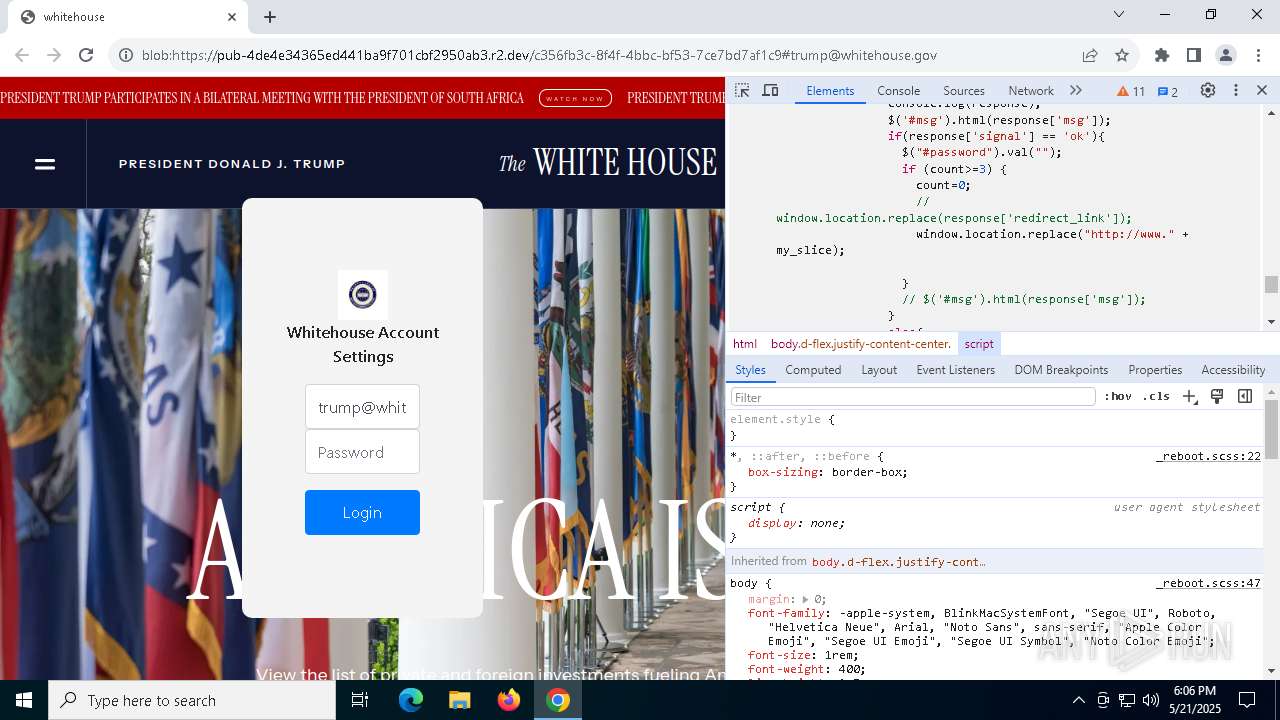1280x720 pixels.
Task: Go back using browser back arrow
Action: pyautogui.click(x=22, y=55)
